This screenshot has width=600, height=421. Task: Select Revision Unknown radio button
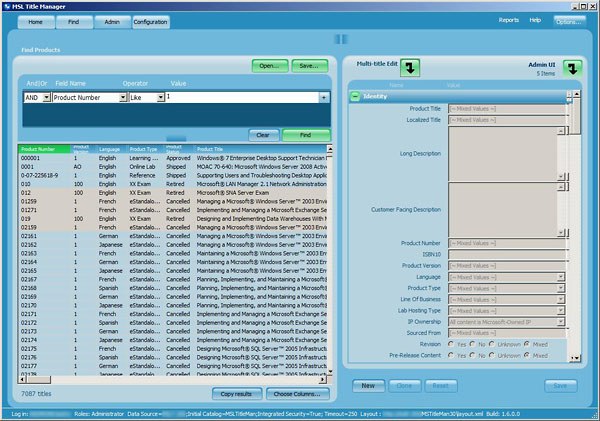(492, 344)
